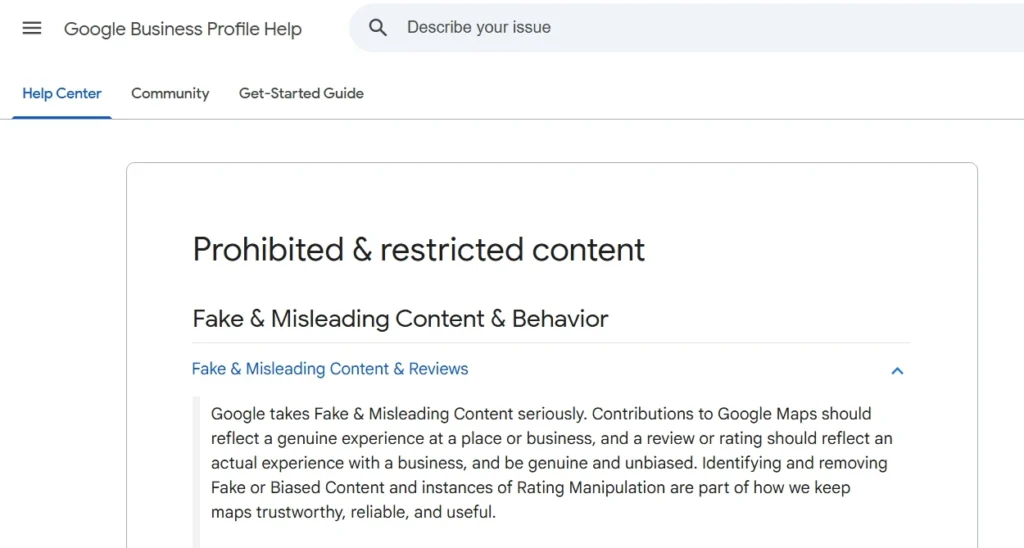This screenshot has height=548, width=1024.
Task: Click the "Prohibited & restricted content" heading
Action: [x=419, y=249]
